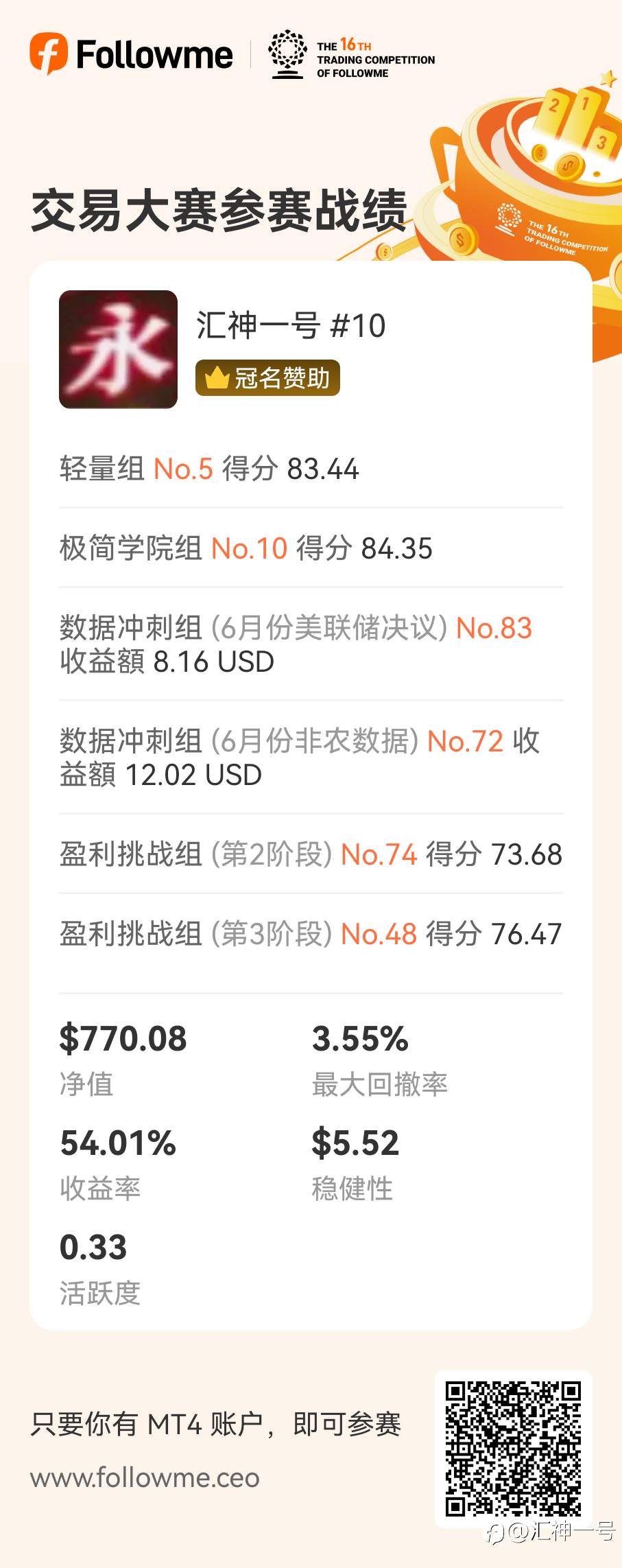Select 盈利挑战组 第3阶段 No.48 row
Screen dimensions: 622x1568
click(311, 934)
